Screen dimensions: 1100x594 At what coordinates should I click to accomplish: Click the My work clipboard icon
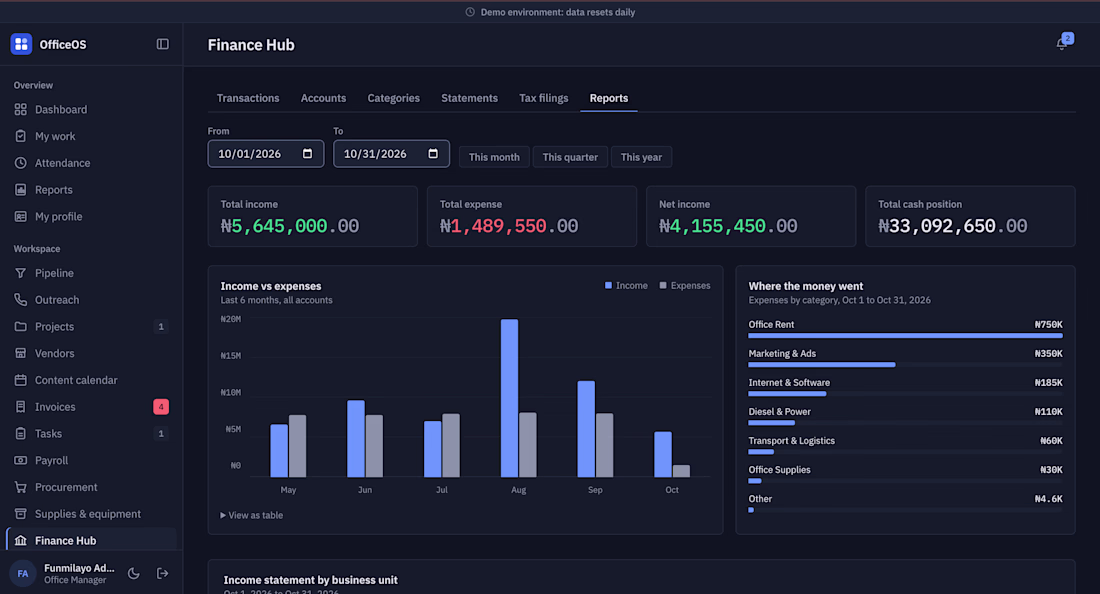(20, 136)
